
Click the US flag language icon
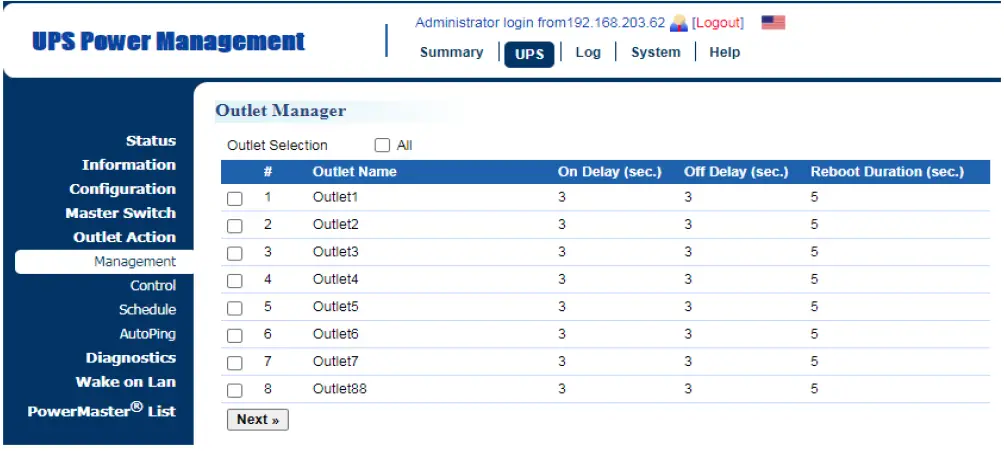point(773,23)
